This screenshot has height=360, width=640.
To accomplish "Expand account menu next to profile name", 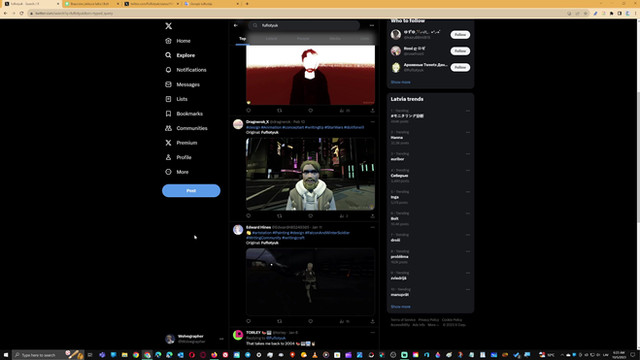I will coord(221,339).
